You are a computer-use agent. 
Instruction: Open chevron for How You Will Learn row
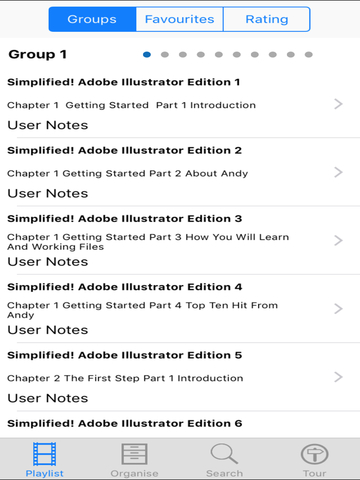[x=338, y=241]
